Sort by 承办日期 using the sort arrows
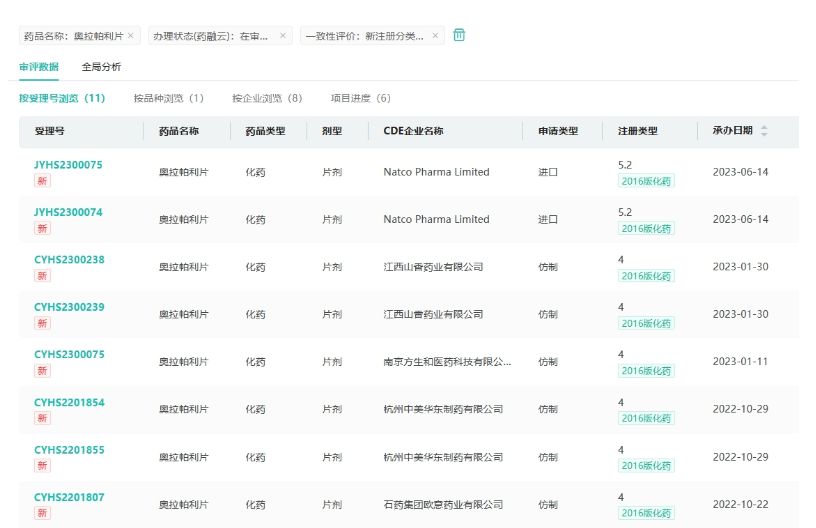 [764, 131]
